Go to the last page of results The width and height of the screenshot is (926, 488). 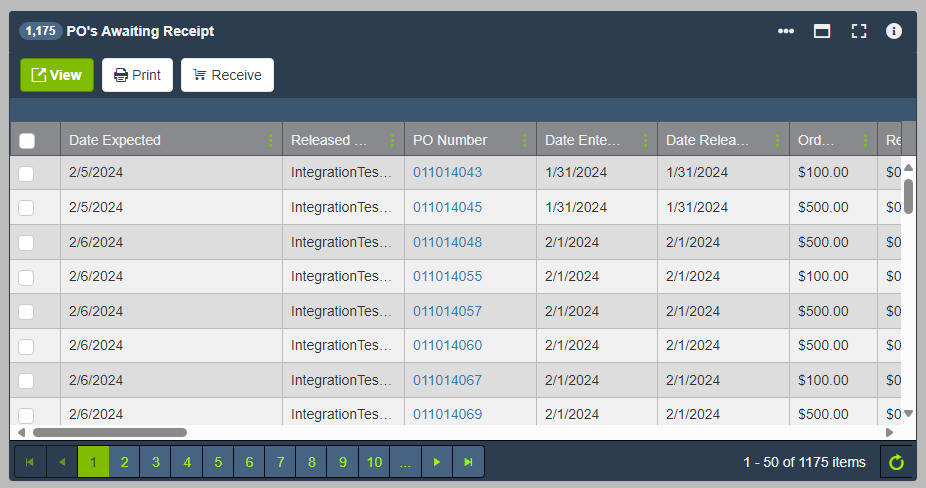click(468, 462)
